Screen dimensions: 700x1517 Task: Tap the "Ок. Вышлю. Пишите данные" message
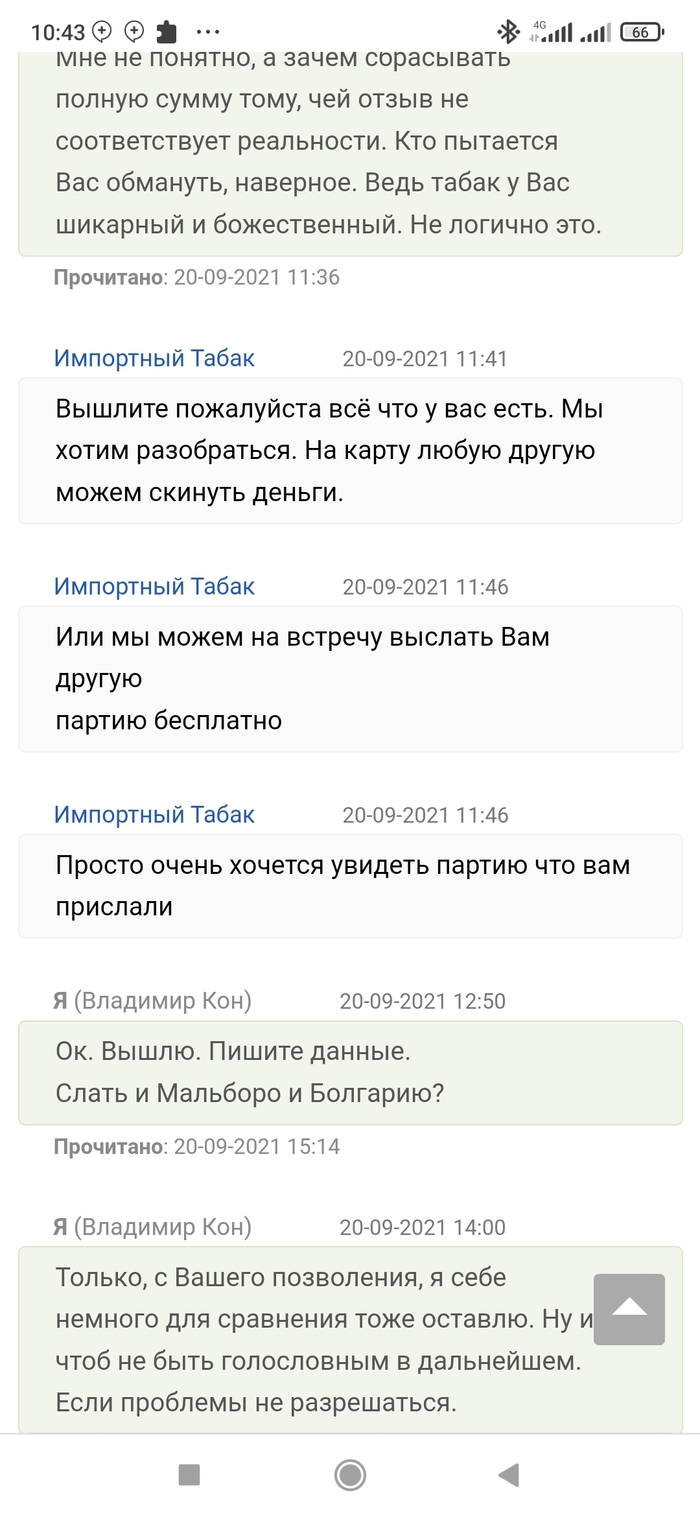350,1072
